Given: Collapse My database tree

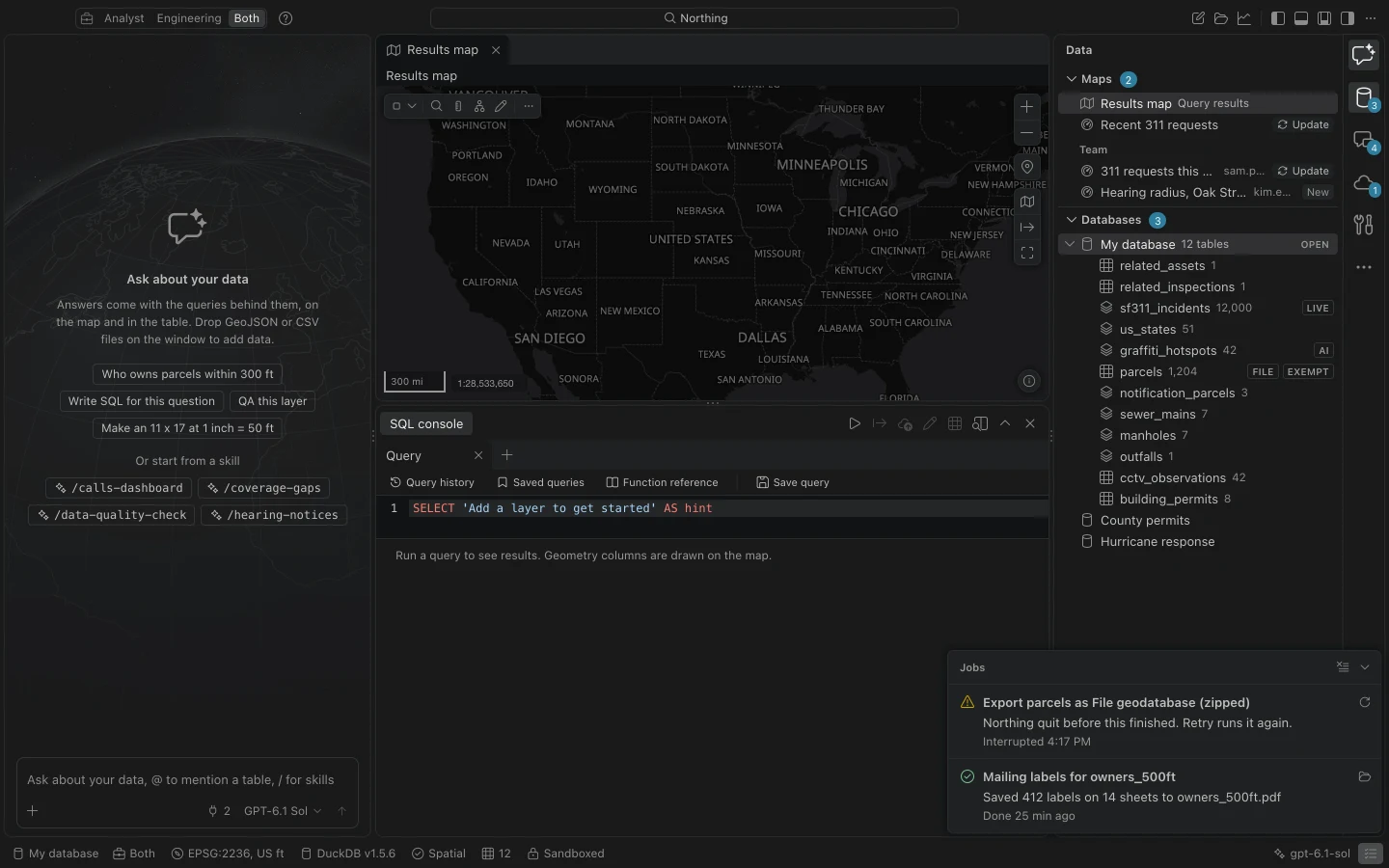Looking at the screenshot, I should [x=1070, y=244].
